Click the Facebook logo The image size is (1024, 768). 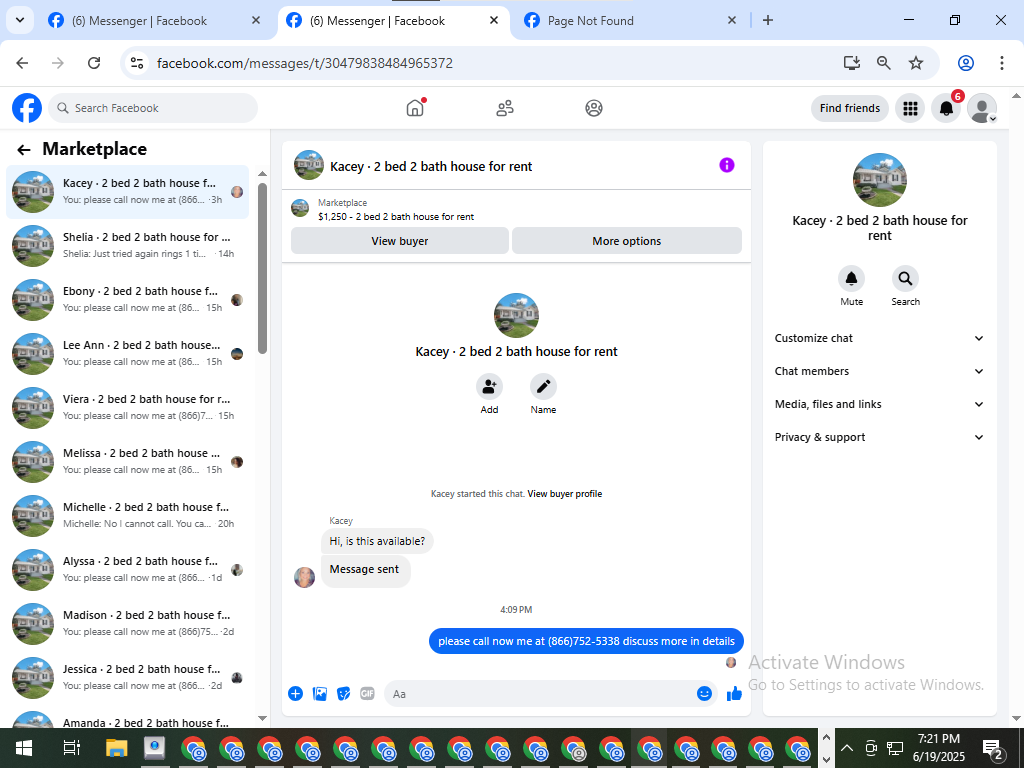tap(27, 108)
